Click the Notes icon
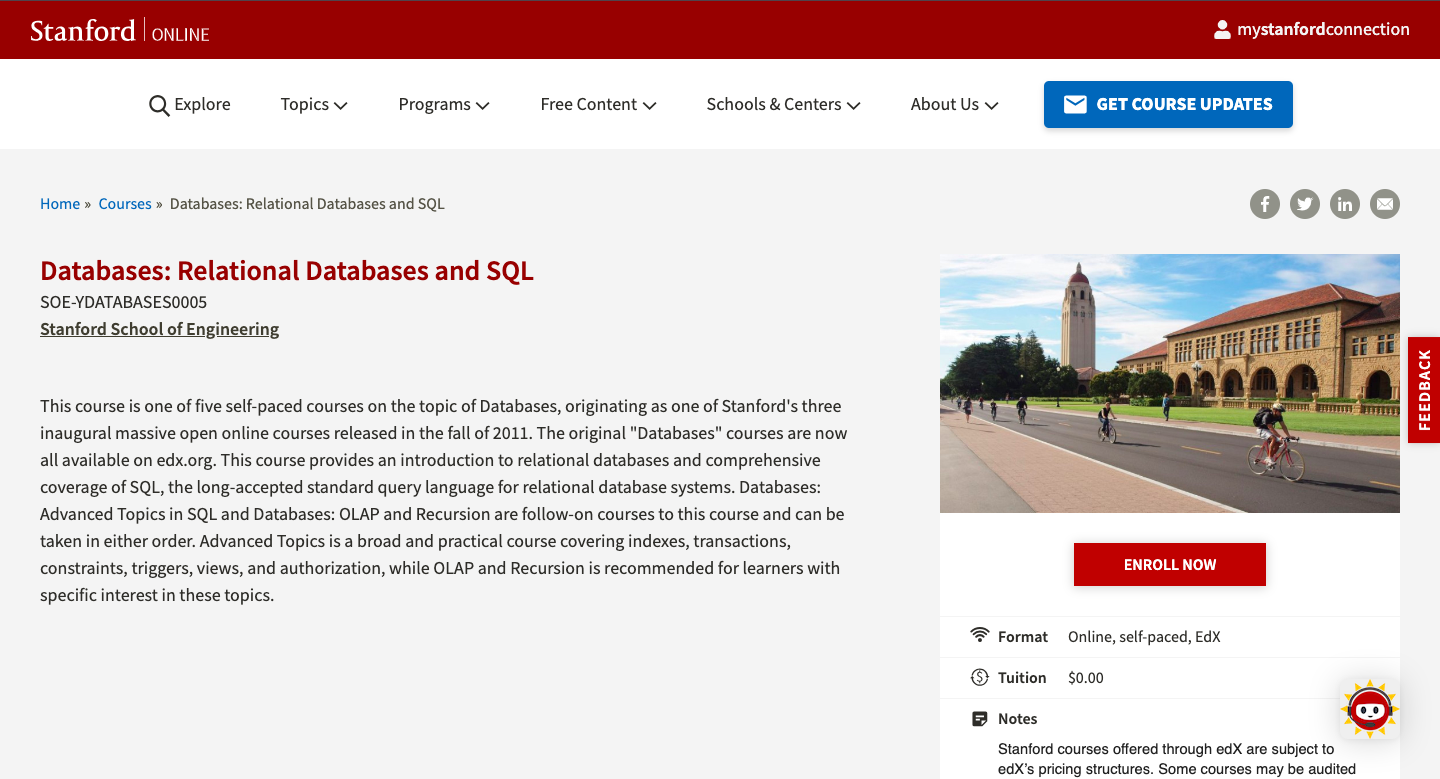 tap(980, 719)
